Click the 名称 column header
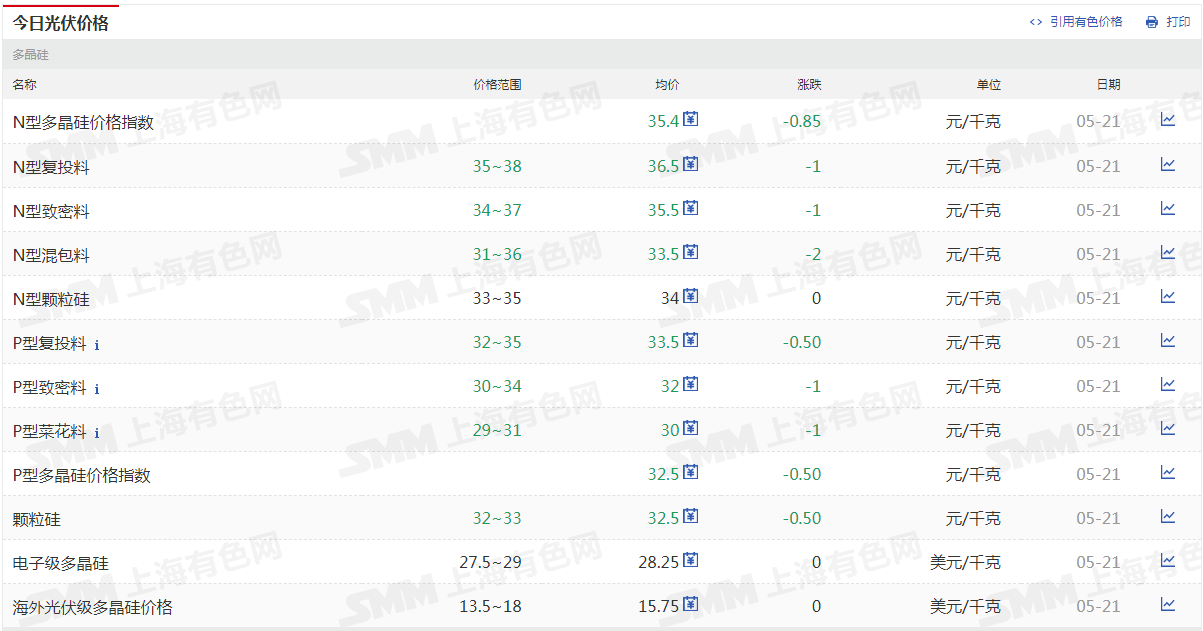 [x=24, y=85]
